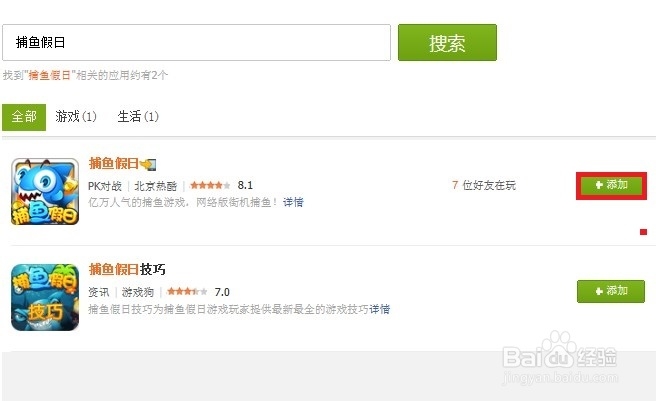View the 7 位好友在玩 friends text
656x401 pixels.
tap(484, 185)
